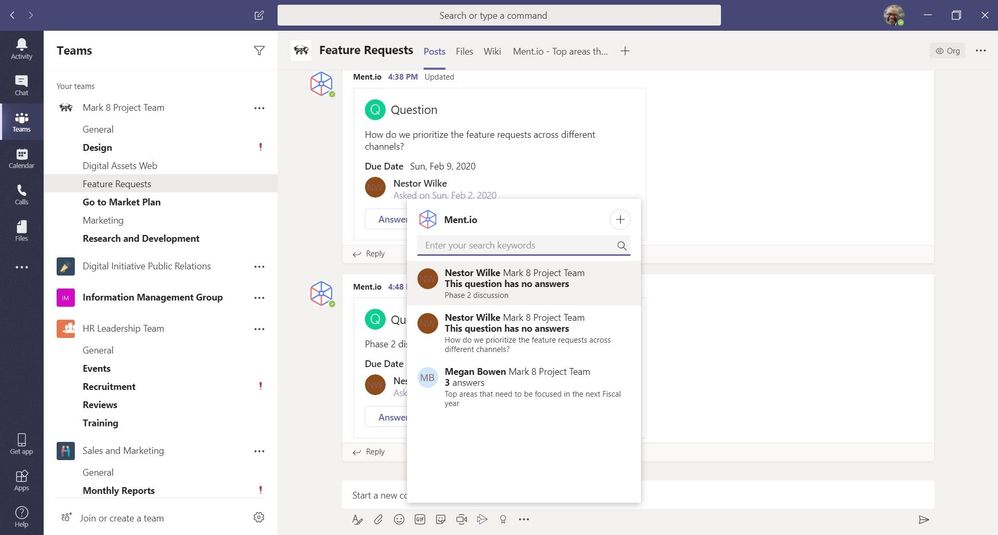Click the plus button in Ment.io popup
Viewport: 998px width, 535px height.
[620, 219]
